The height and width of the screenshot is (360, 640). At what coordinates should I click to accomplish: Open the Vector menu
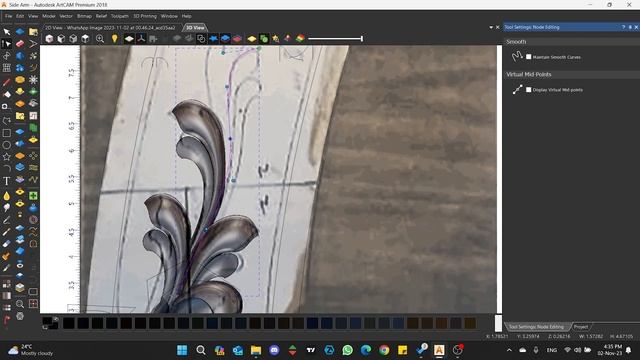66,16
